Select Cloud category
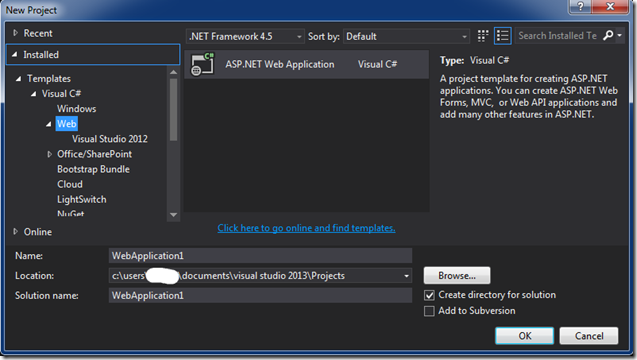Screen dimensions: 637x360 point(69,184)
